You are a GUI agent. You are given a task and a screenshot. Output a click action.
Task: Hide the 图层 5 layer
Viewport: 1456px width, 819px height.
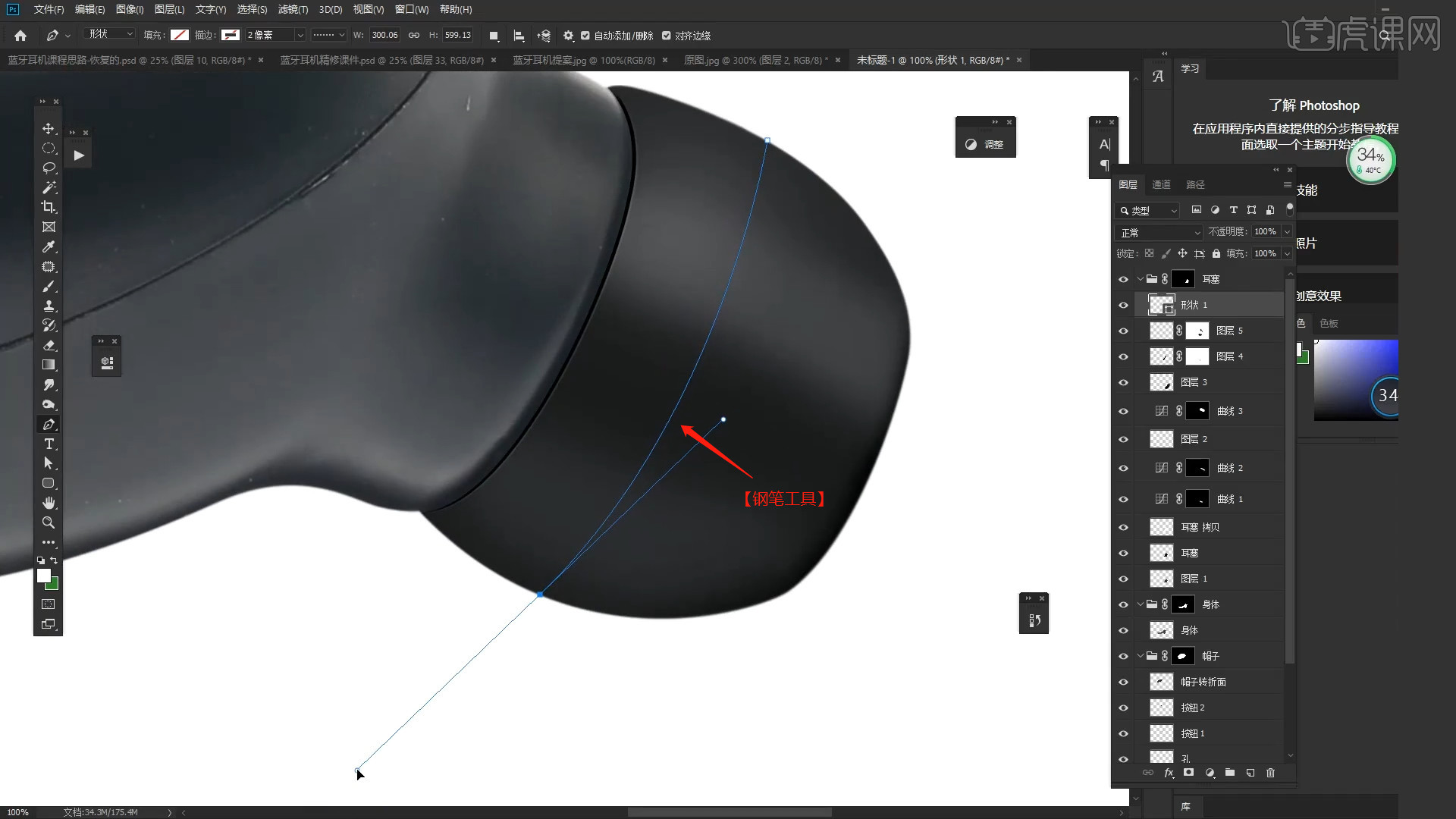[x=1123, y=331]
